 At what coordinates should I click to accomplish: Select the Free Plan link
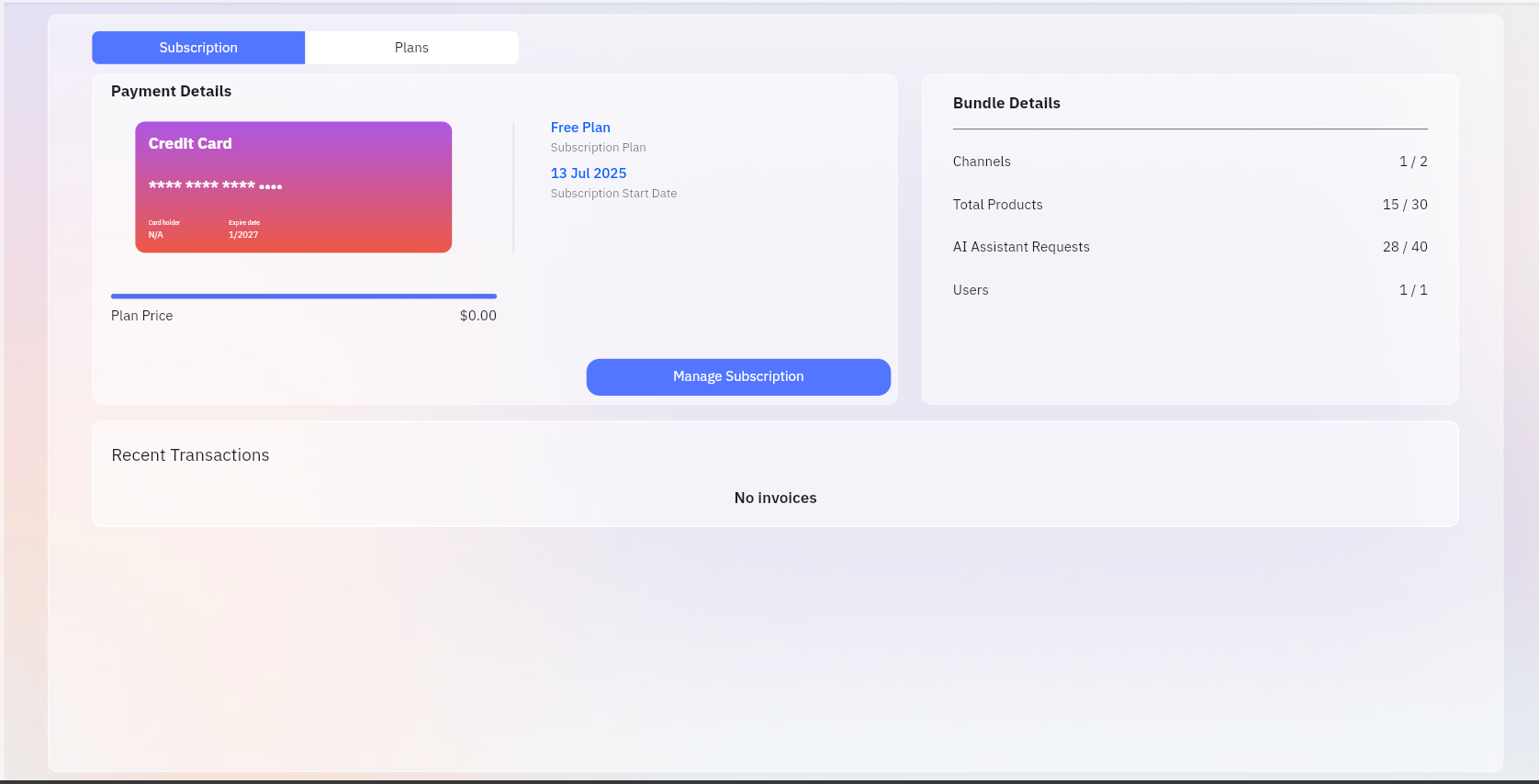580,128
